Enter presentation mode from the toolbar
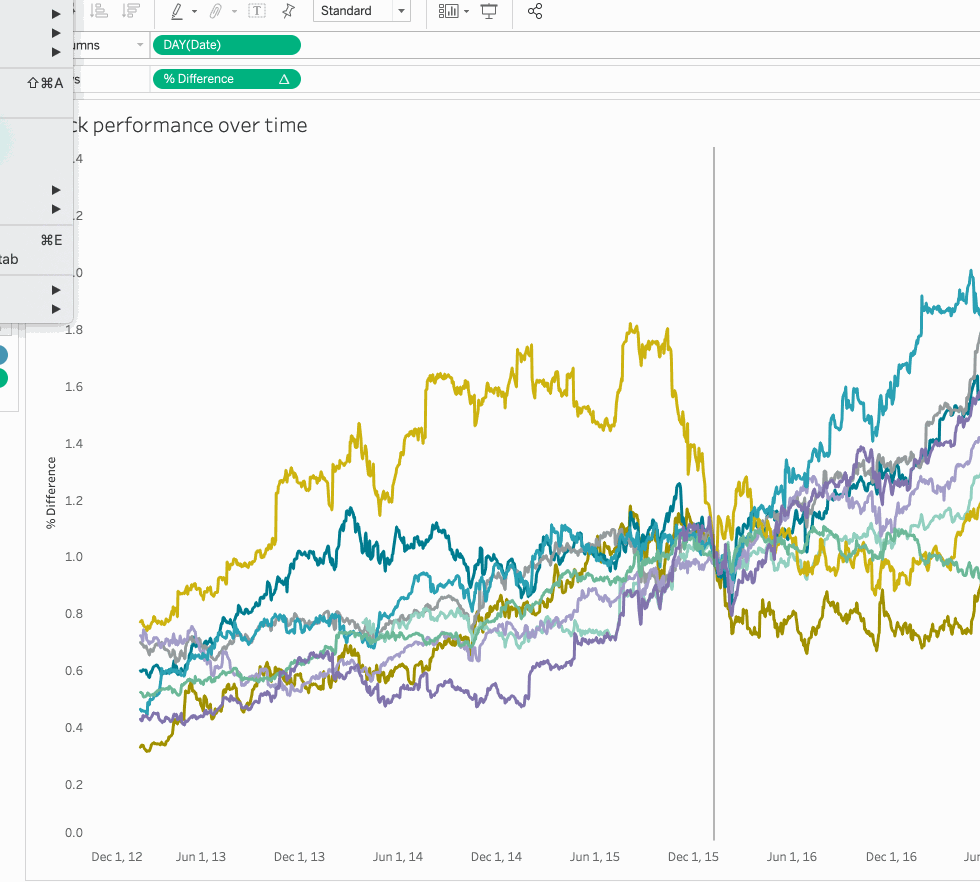This screenshot has height=882, width=980. [489, 11]
